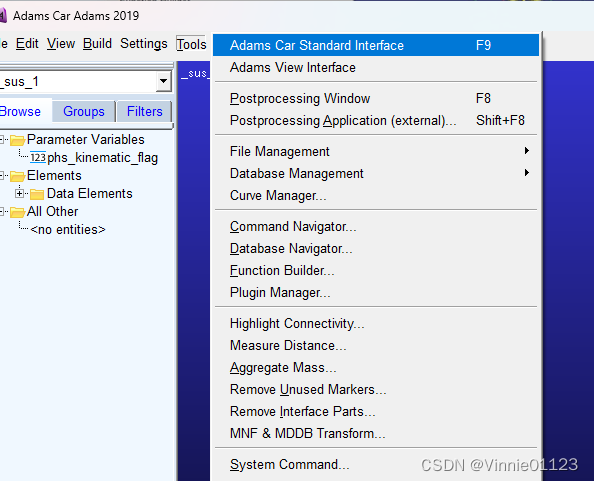
Task: Click File Management submenu arrow
Action: 527,151
